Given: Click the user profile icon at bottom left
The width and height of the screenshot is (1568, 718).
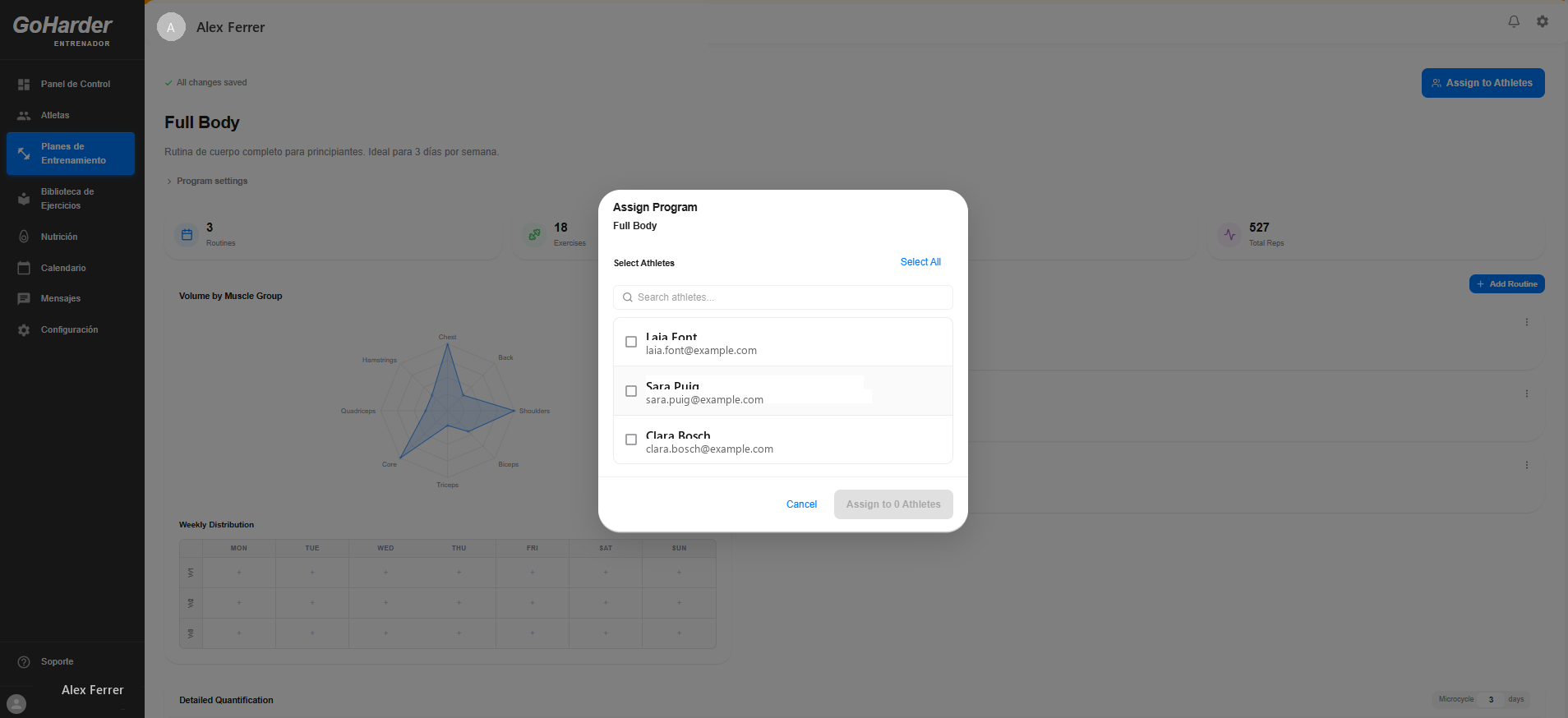Looking at the screenshot, I should pyautogui.click(x=16, y=704).
